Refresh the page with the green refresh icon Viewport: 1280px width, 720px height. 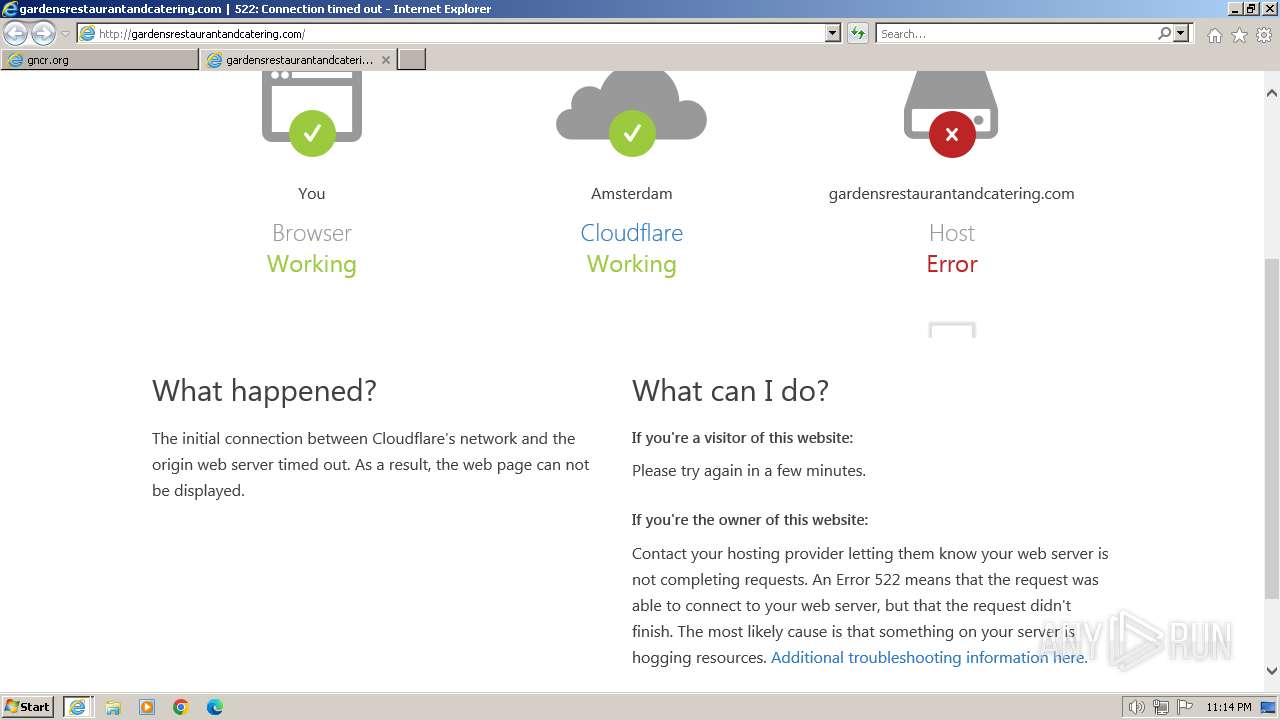858,34
